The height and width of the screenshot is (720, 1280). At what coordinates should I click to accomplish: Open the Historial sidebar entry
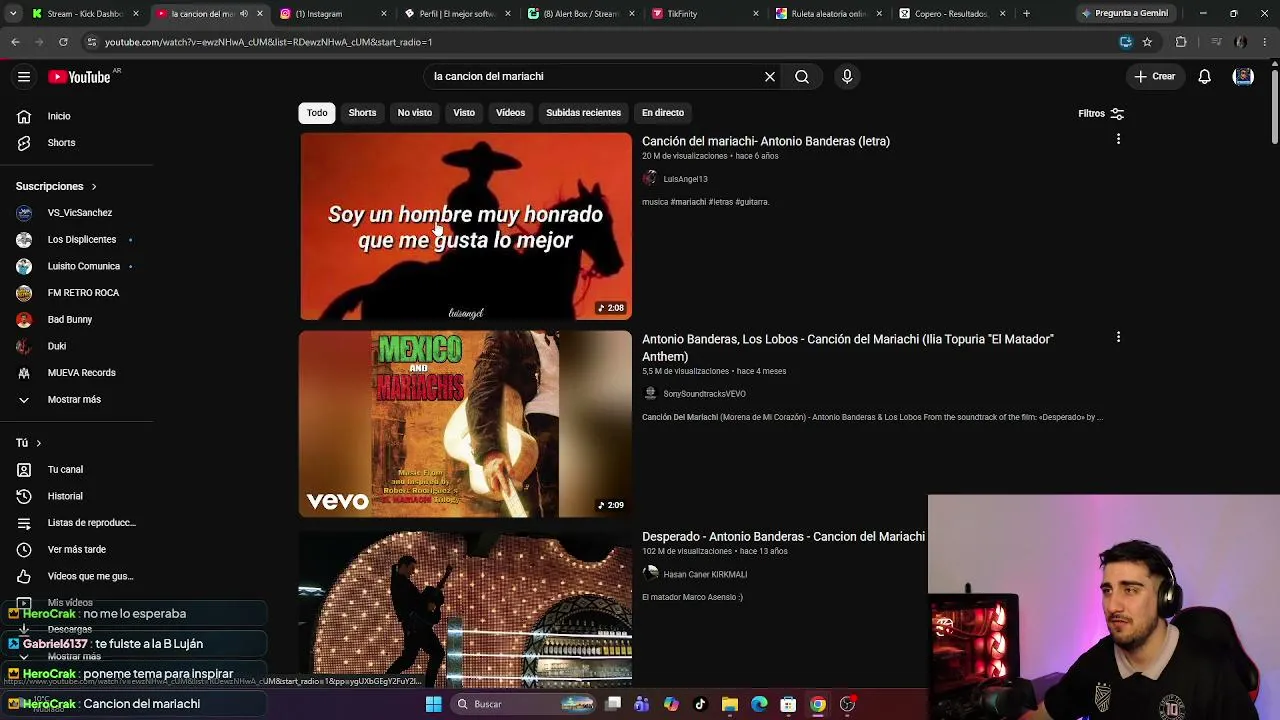click(65, 496)
